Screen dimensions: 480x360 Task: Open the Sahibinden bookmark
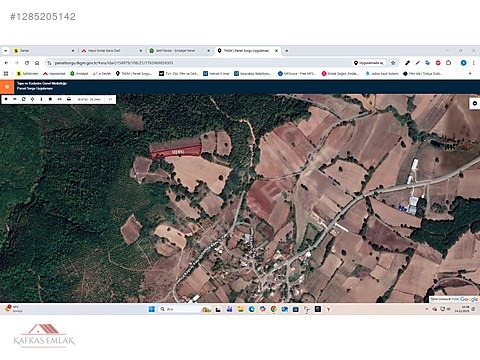coord(28,73)
